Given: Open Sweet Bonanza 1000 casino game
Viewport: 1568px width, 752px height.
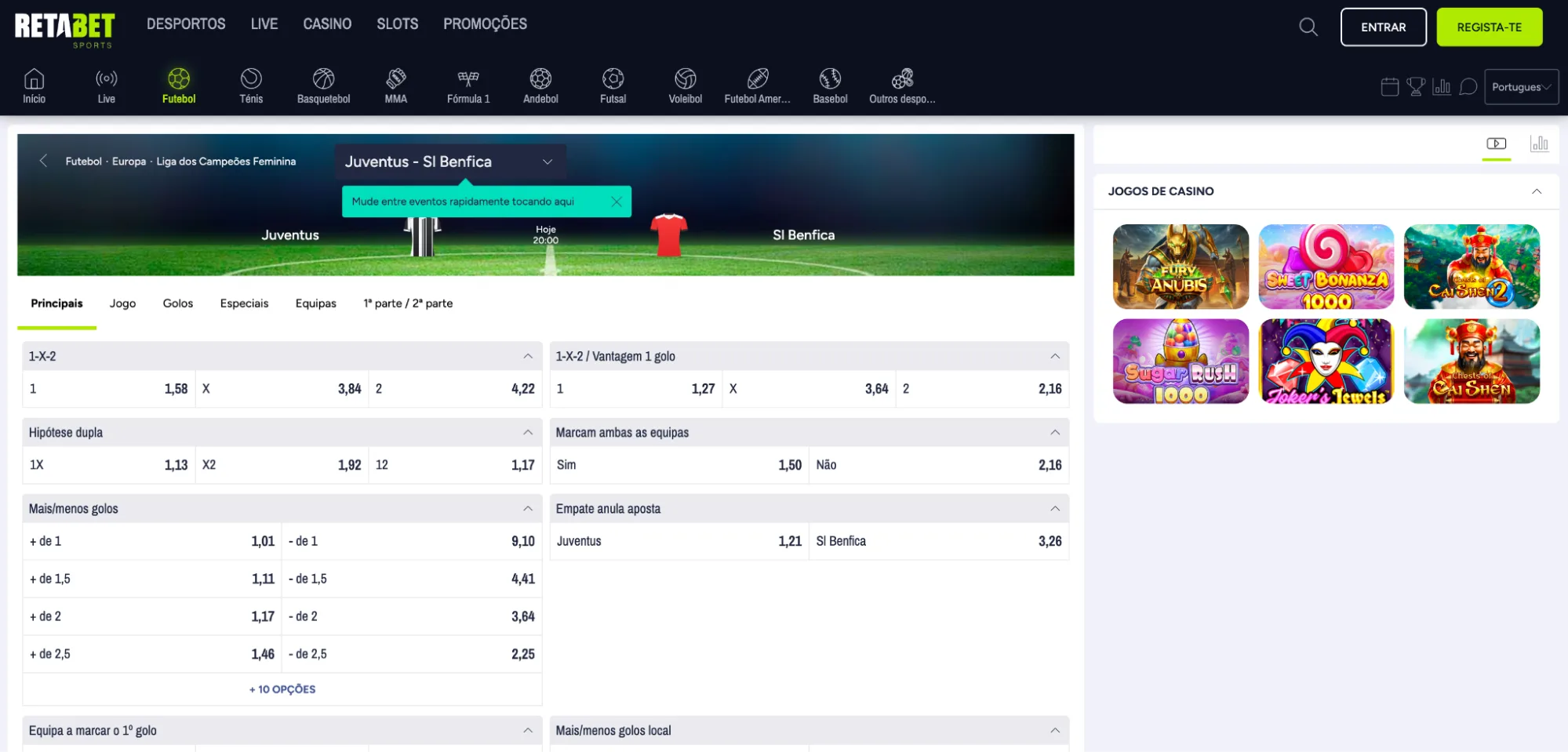Looking at the screenshot, I should pyautogui.click(x=1326, y=267).
